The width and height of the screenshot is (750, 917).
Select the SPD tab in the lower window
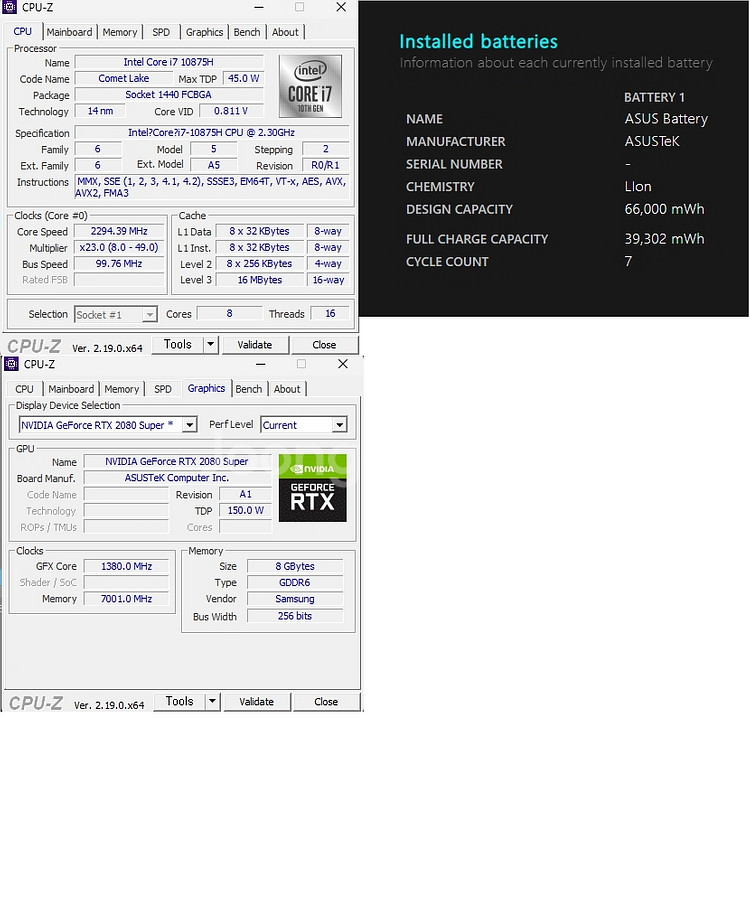pyautogui.click(x=163, y=389)
